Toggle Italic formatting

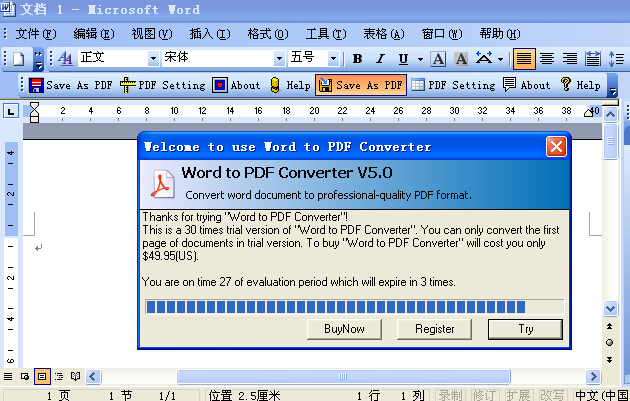click(380, 59)
